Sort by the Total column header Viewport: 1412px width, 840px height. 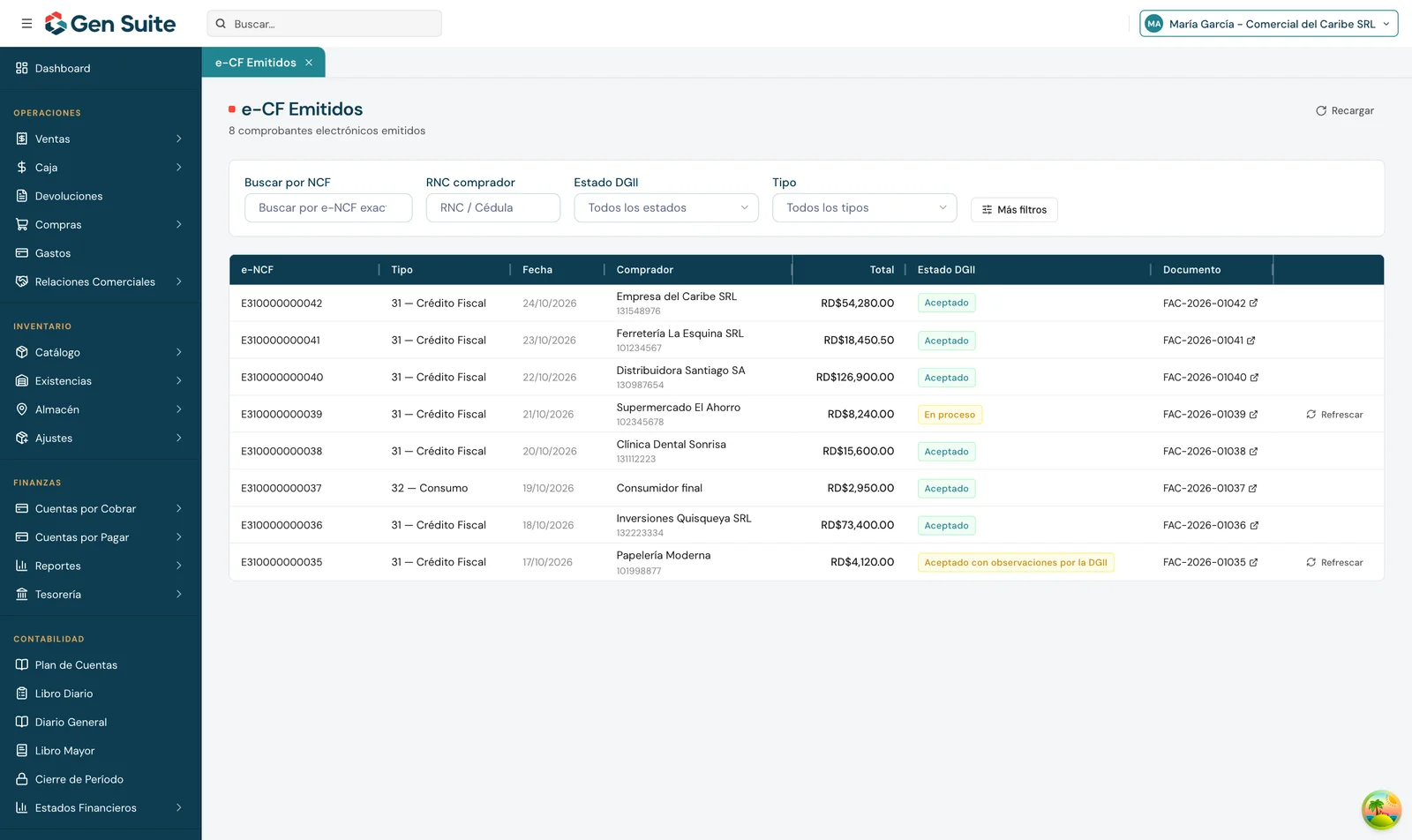[x=882, y=270]
